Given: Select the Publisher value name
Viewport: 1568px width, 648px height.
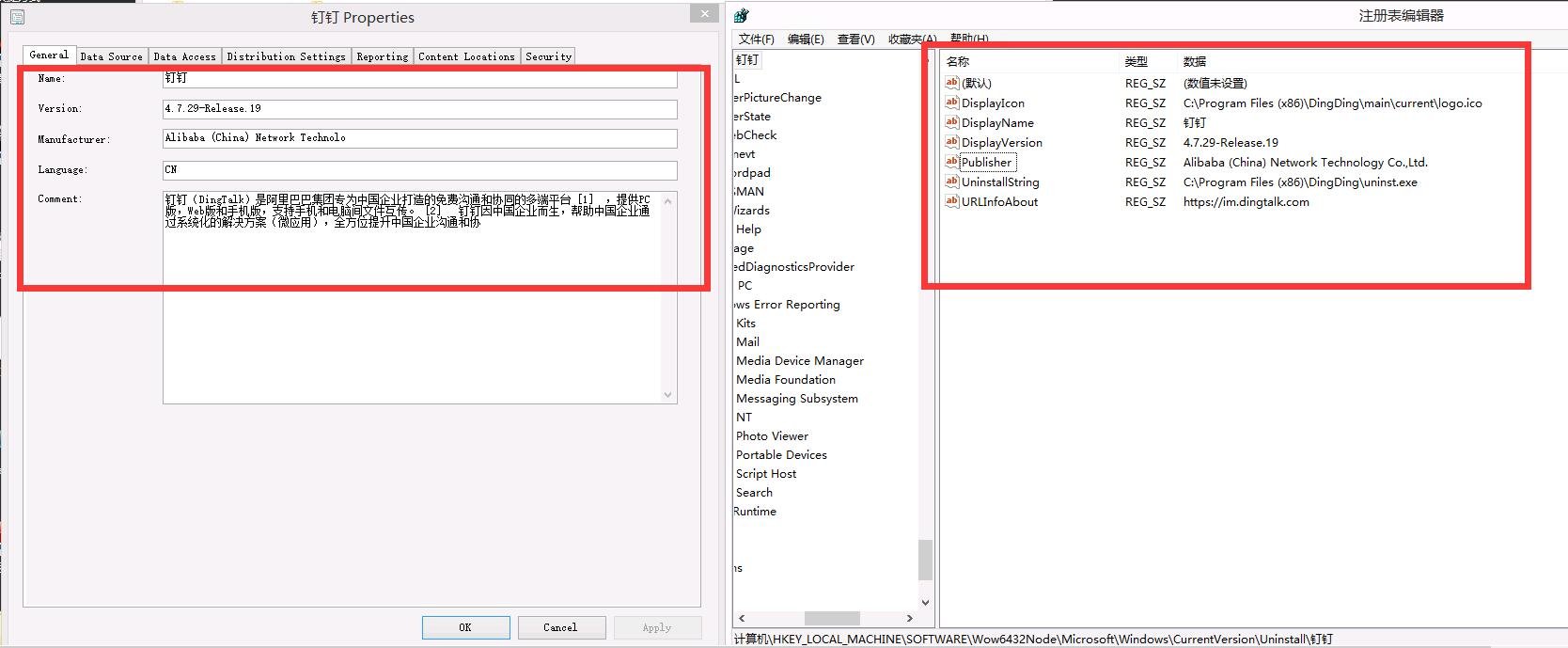Looking at the screenshot, I should coord(986,162).
